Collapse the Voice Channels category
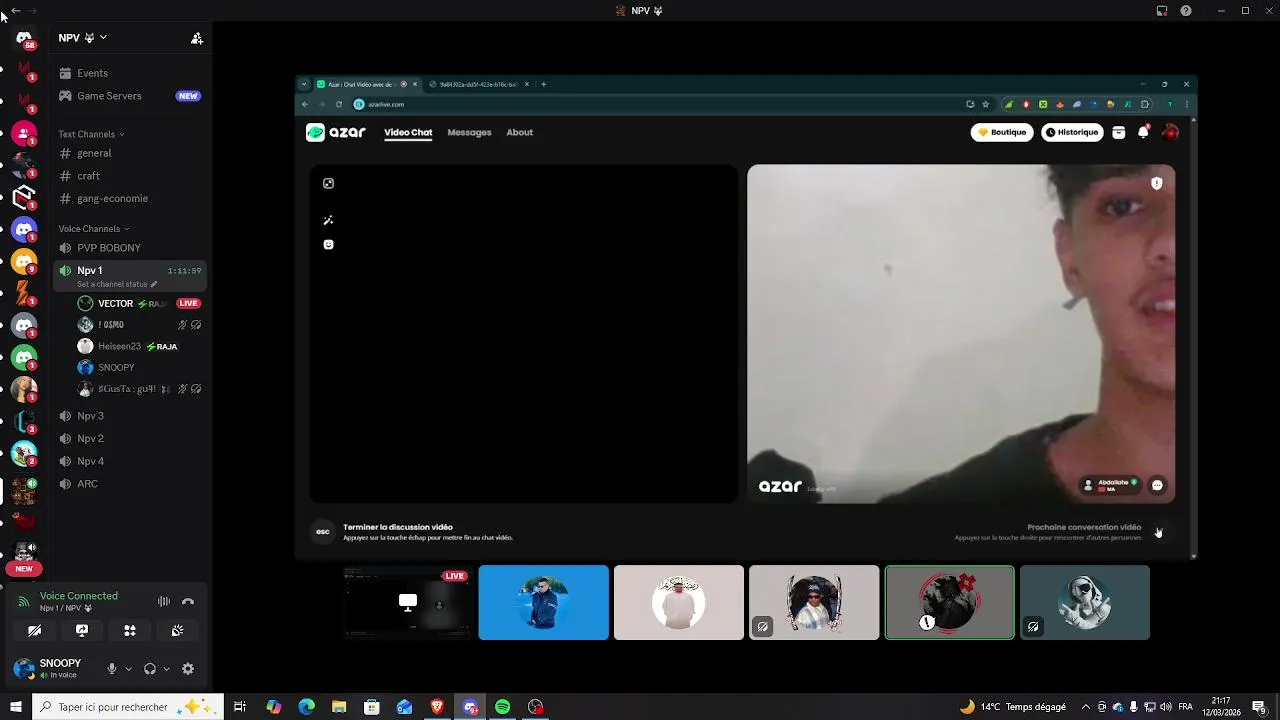1280x720 pixels. (93, 229)
